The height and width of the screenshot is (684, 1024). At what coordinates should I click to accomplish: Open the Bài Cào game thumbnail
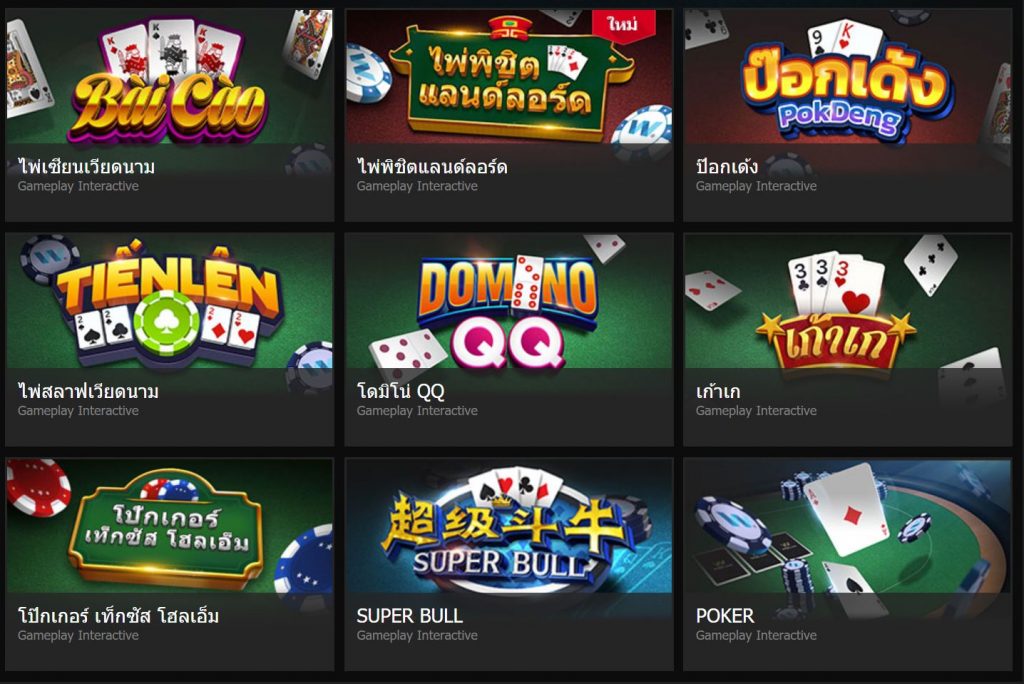(x=170, y=76)
